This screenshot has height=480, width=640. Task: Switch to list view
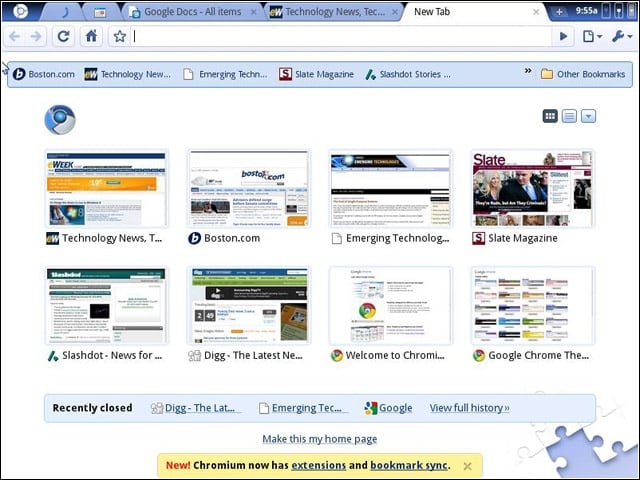tap(569, 116)
